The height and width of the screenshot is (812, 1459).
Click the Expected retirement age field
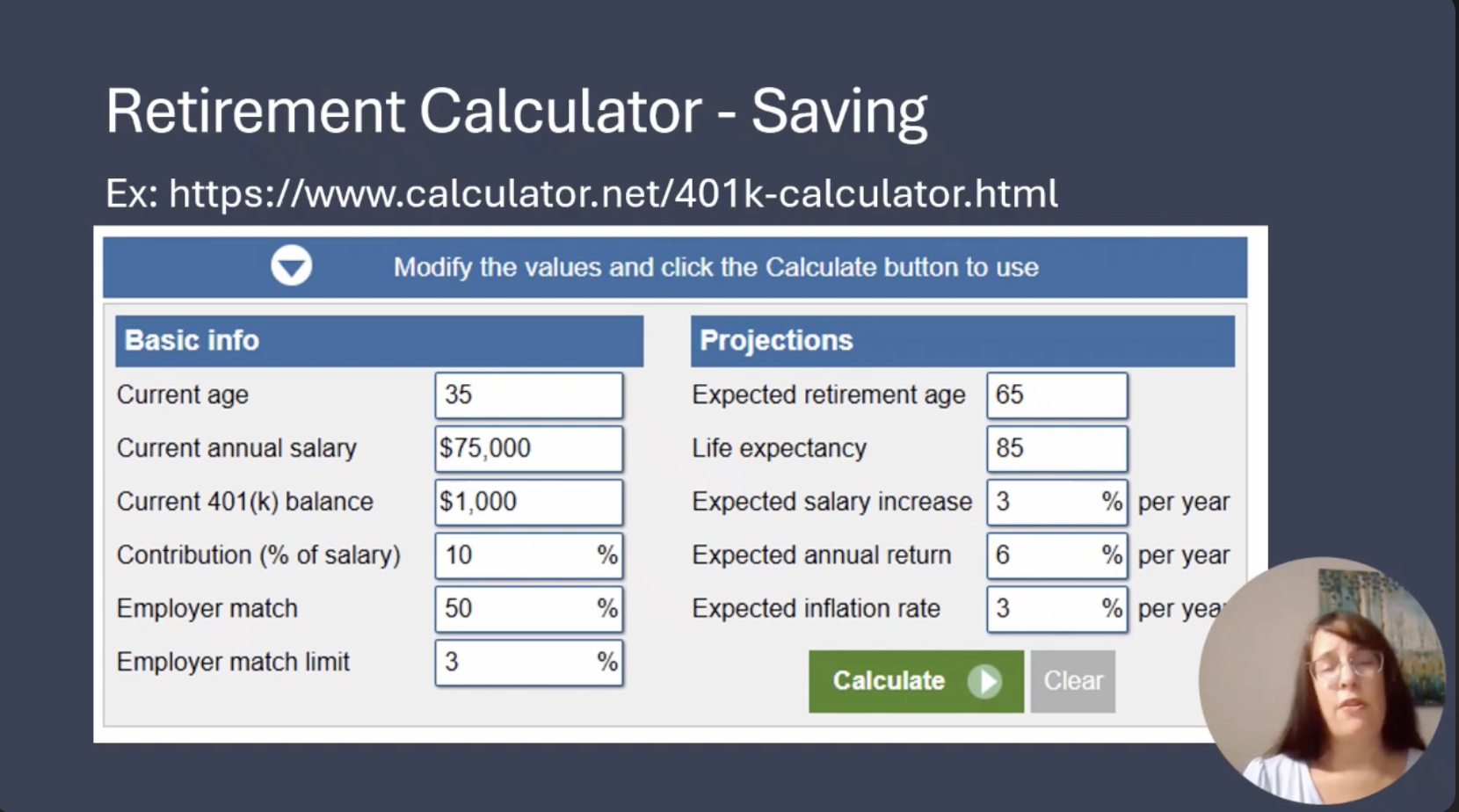[1056, 395]
